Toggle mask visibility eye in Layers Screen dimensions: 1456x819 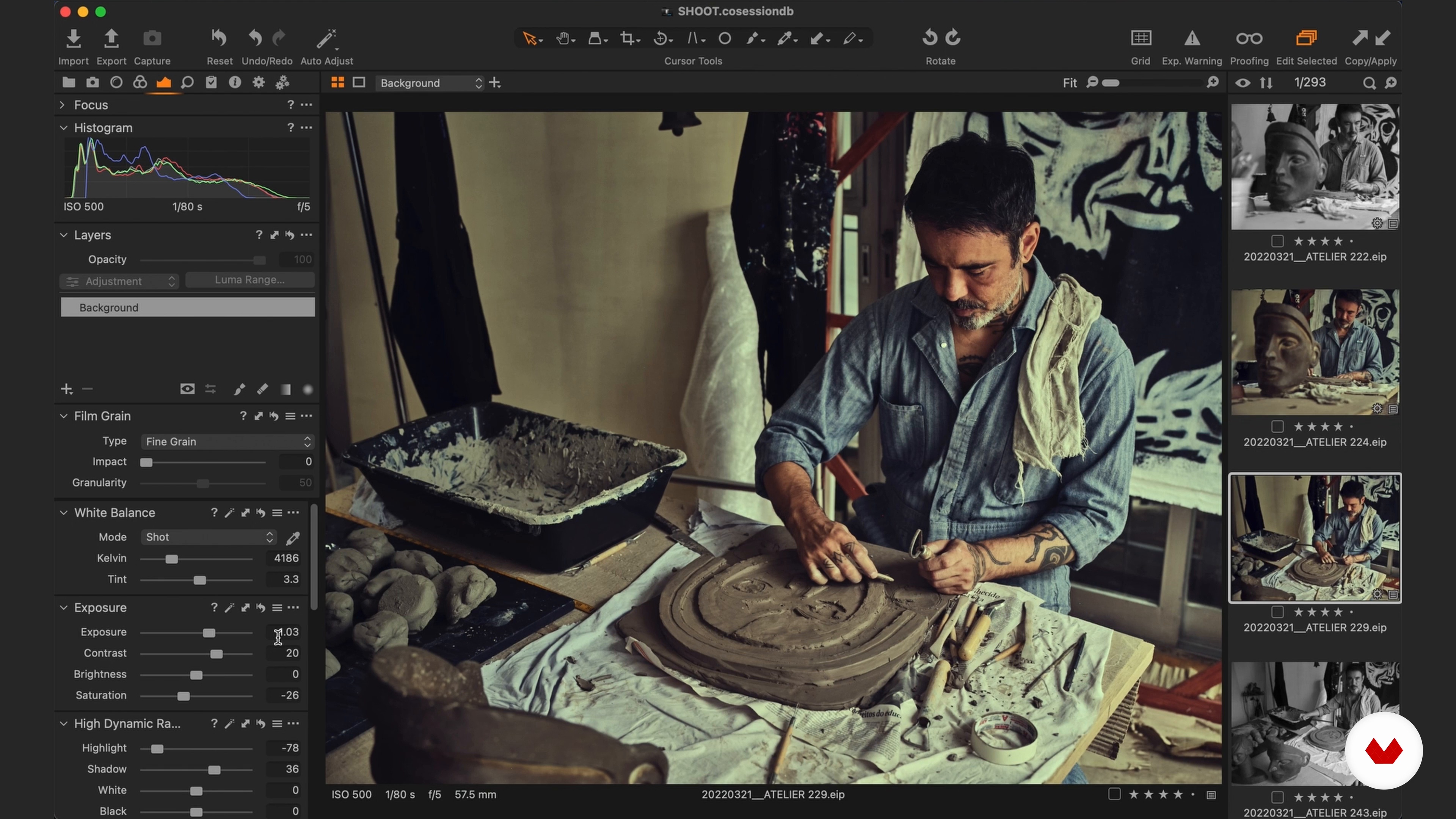[x=187, y=389]
